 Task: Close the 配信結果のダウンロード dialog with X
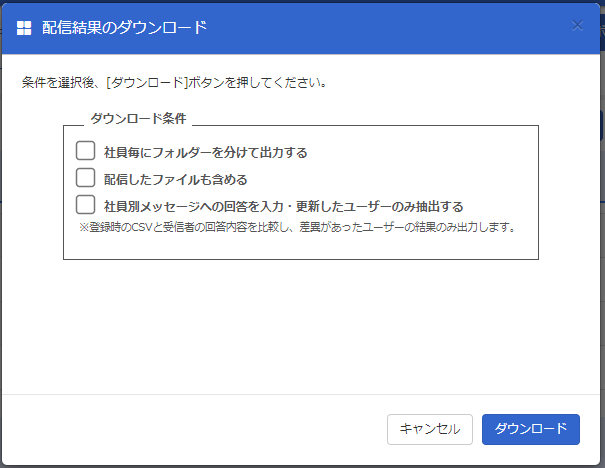click(x=577, y=25)
